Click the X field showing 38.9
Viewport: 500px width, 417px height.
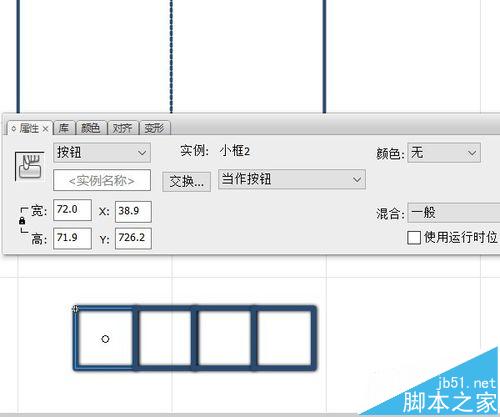pyautogui.click(x=133, y=211)
